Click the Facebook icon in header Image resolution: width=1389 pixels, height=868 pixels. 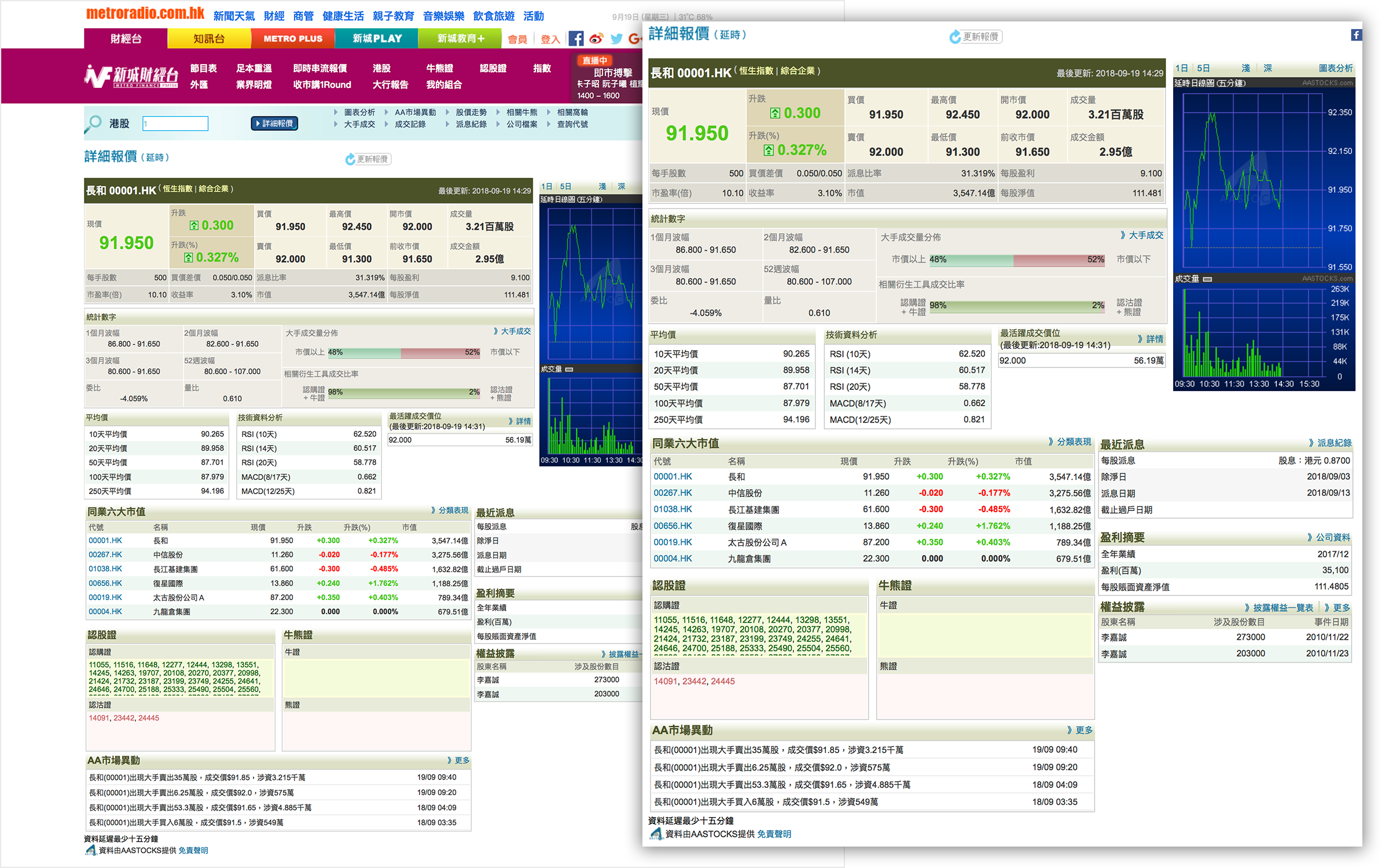[575, 39]
